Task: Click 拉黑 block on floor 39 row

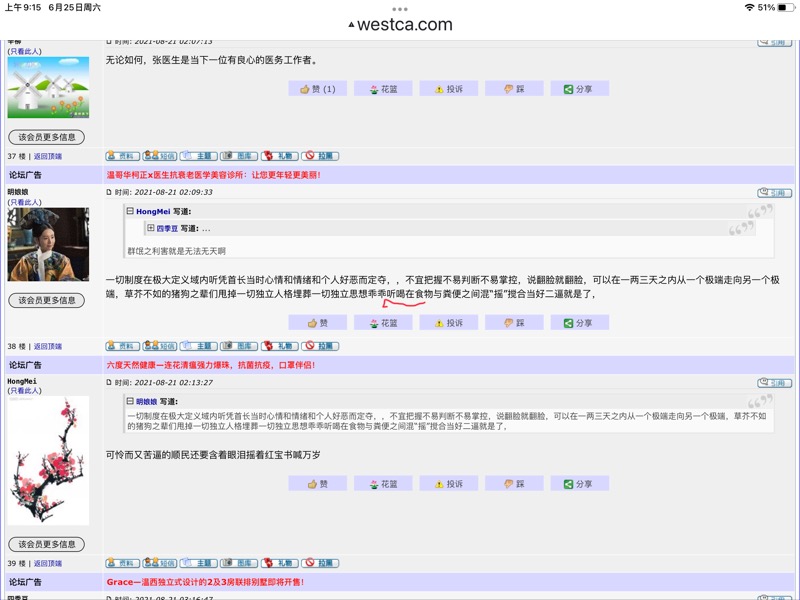Action: (x=320, y=563)
